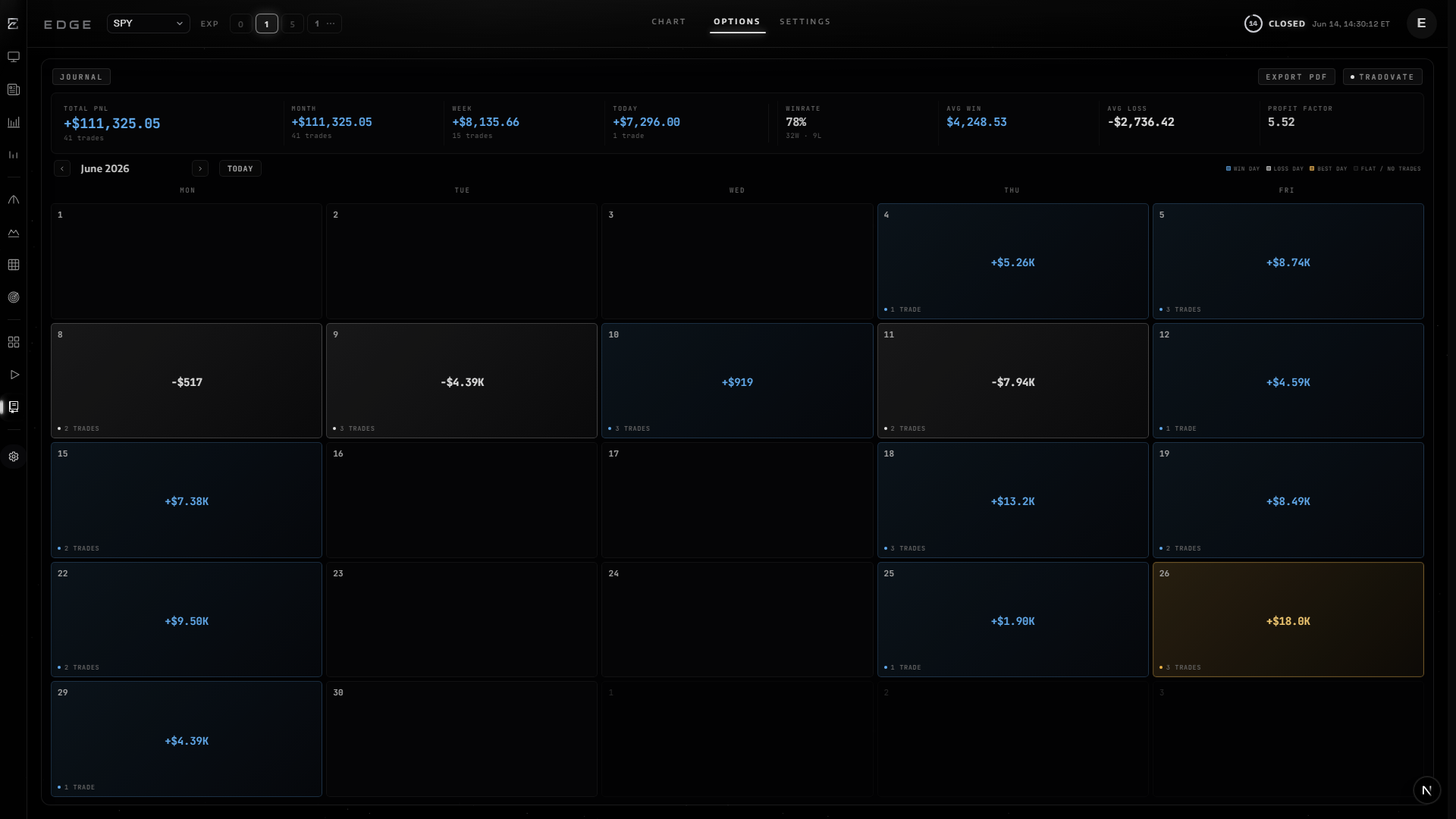The image size is (1456, 819).
Task: Click the Tradovate connection button
Action: coord(1382,77)
